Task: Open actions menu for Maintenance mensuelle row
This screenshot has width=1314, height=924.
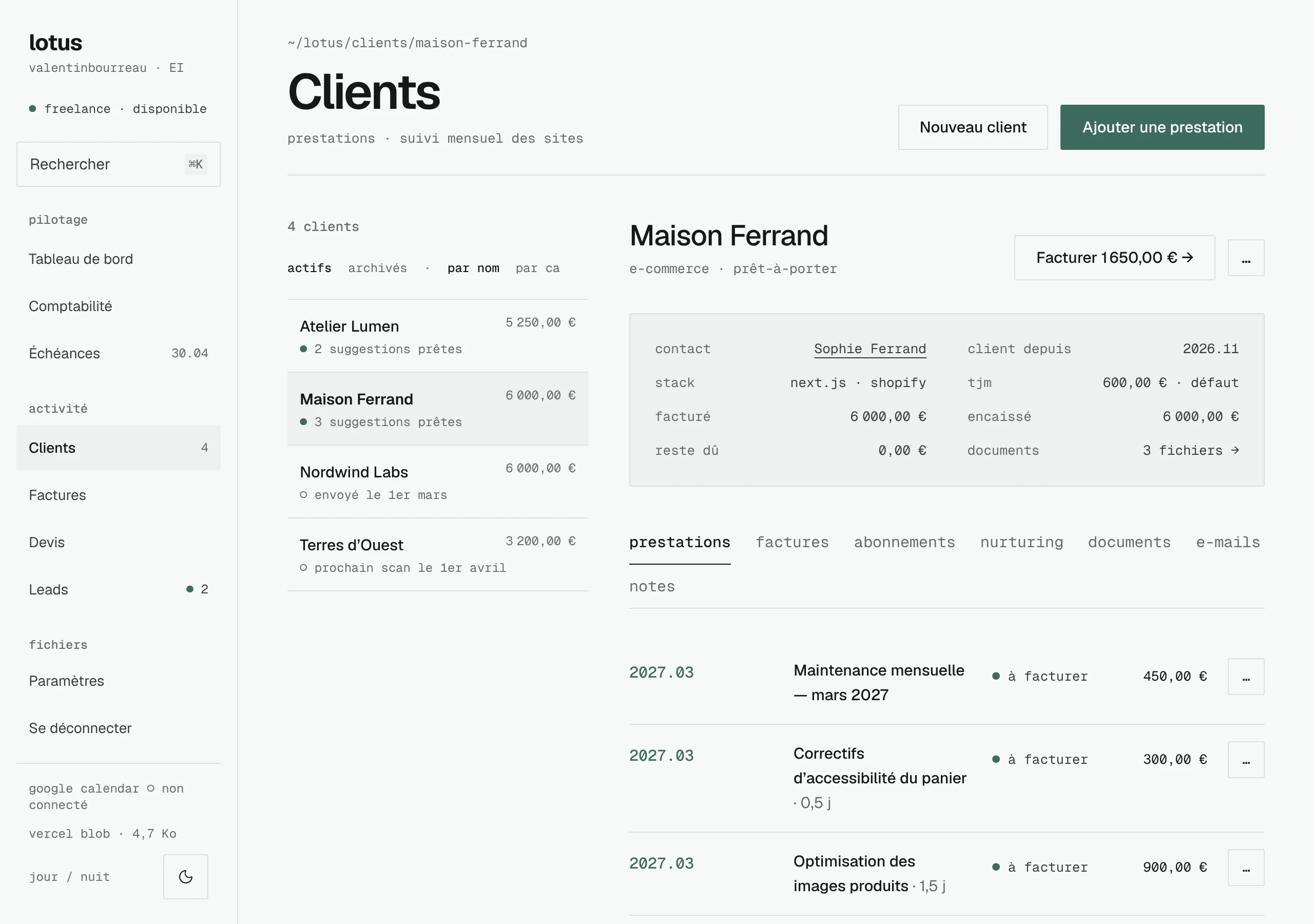Action: point(1246,677)
